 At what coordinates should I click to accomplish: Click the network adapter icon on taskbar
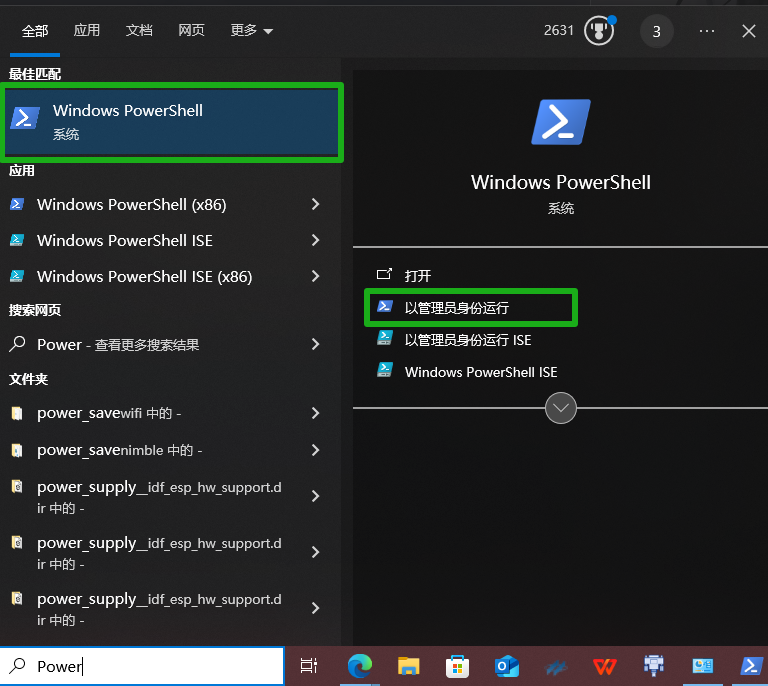click(x=653, y=665)
